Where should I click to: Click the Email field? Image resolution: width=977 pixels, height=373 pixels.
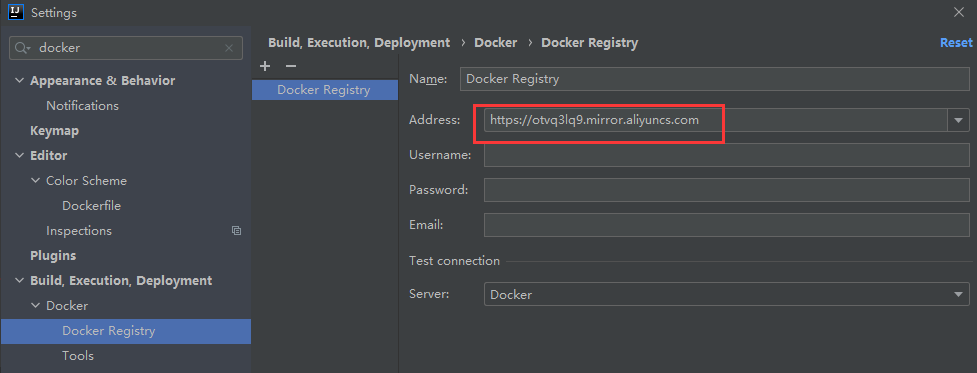pos(727,225)
